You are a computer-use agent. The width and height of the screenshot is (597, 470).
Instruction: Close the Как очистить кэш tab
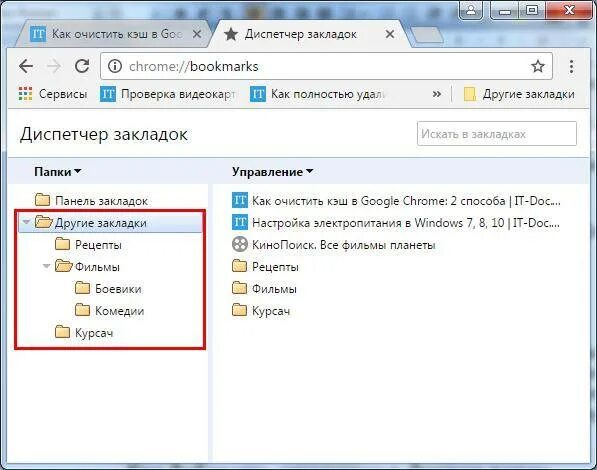pyautogui.click(x=197, y=34)
